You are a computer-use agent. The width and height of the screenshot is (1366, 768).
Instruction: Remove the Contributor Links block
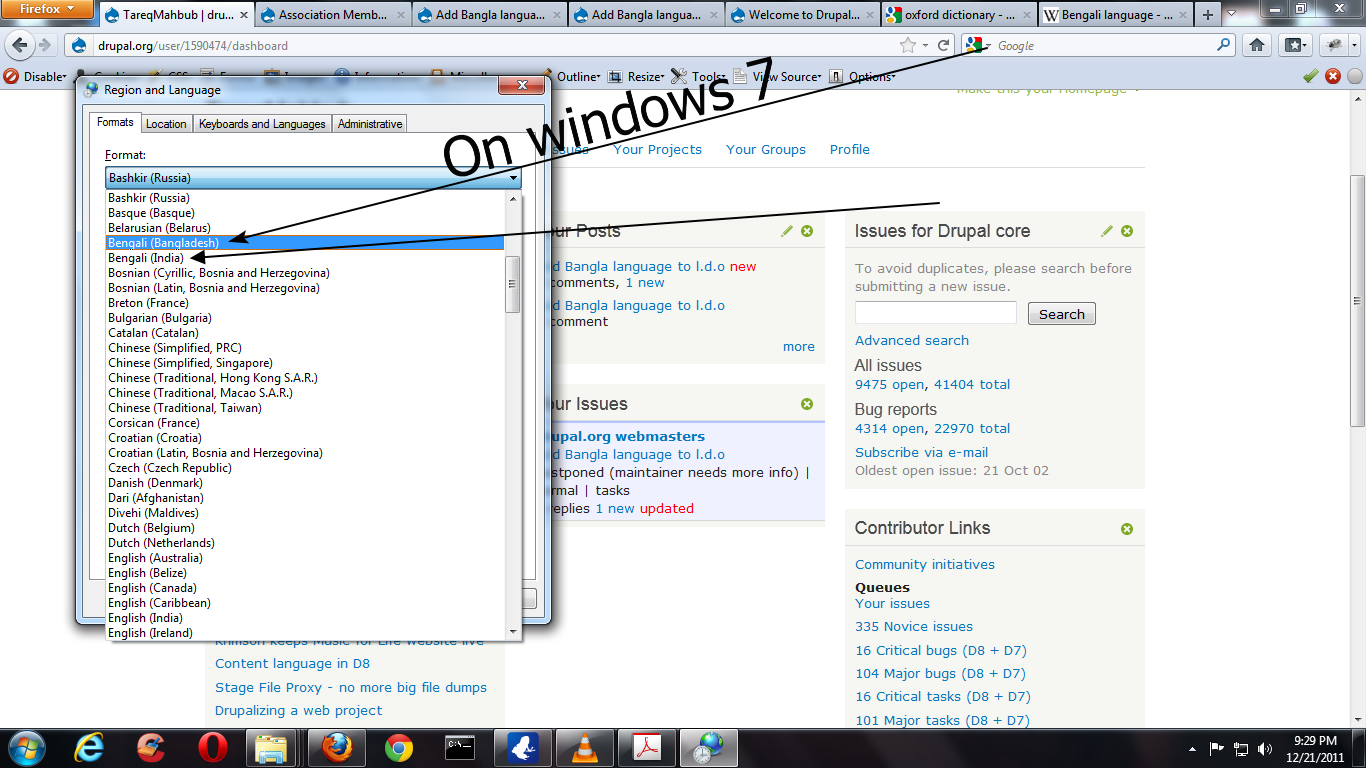1127,528
